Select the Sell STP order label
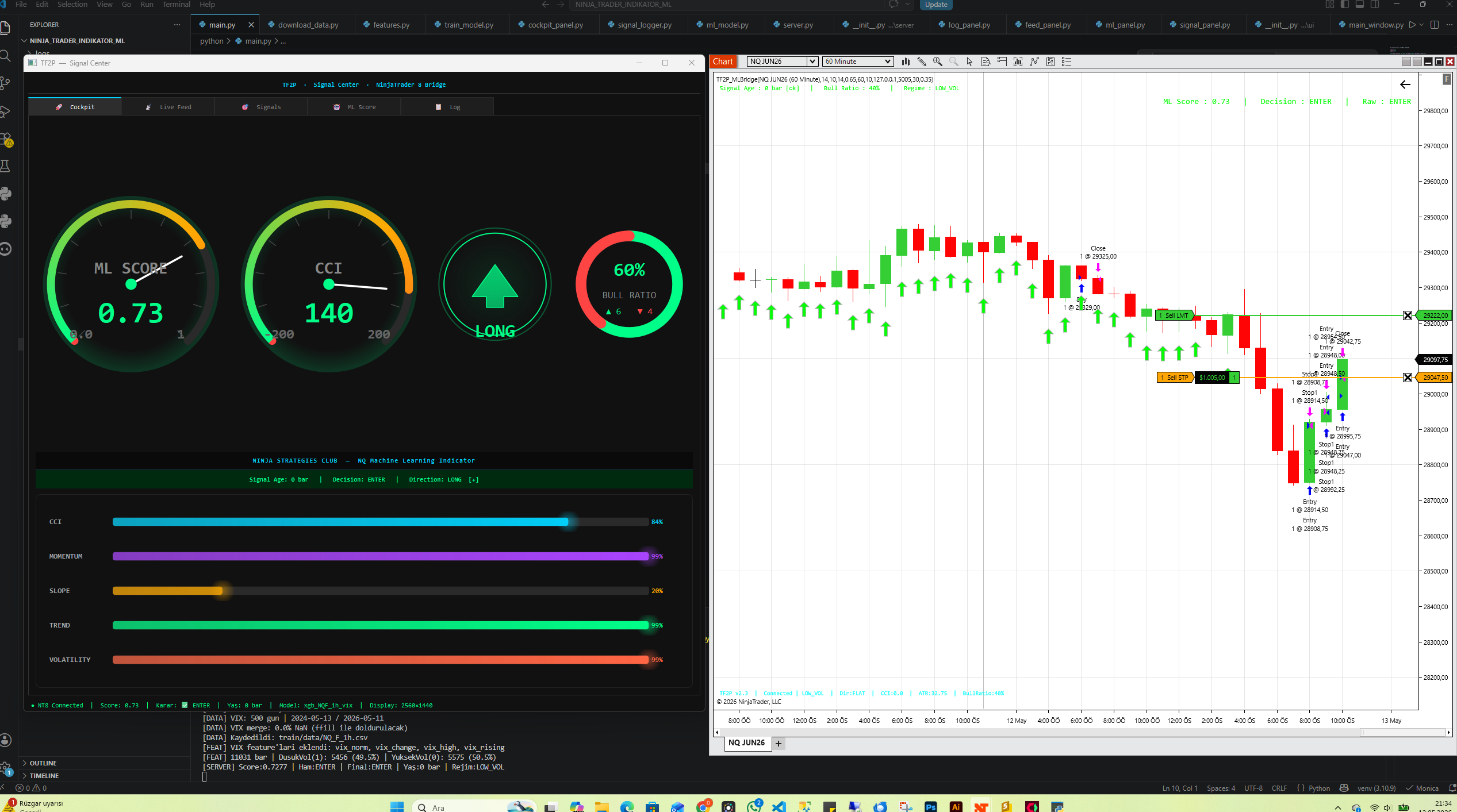The height and width of the screenshot is (812, 1457). point(1175,378)
